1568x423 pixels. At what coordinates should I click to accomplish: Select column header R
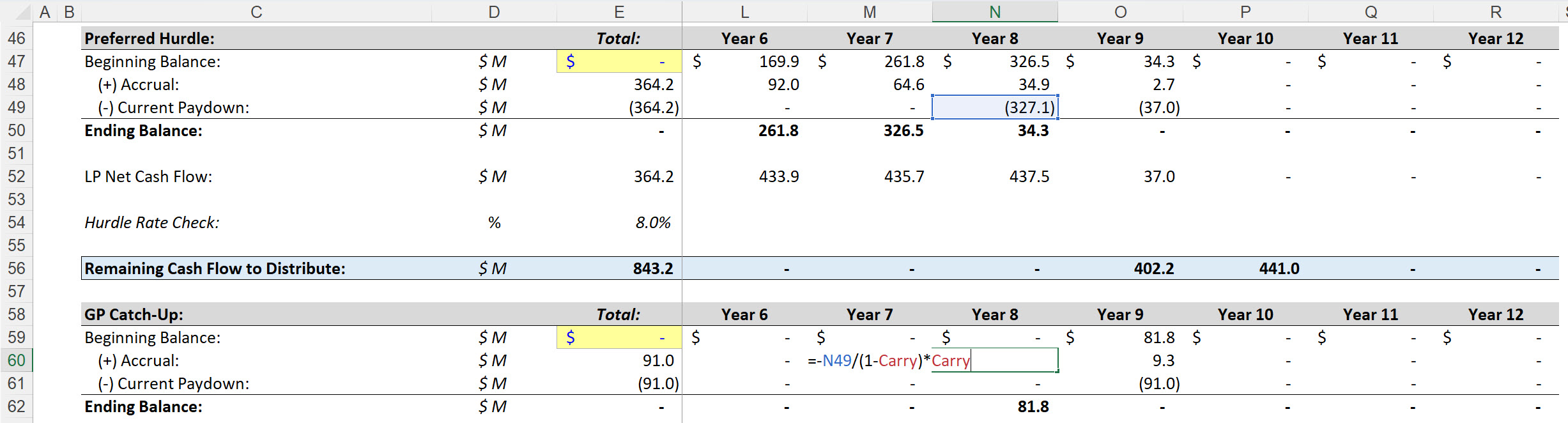click(1496, 12)
